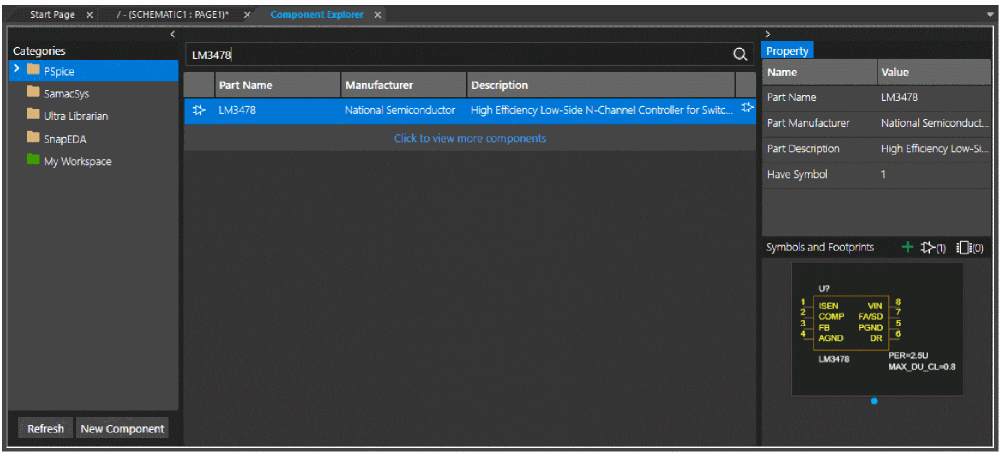Click the LM3478 symbol preview thumbnail

[x=877, y=329]
